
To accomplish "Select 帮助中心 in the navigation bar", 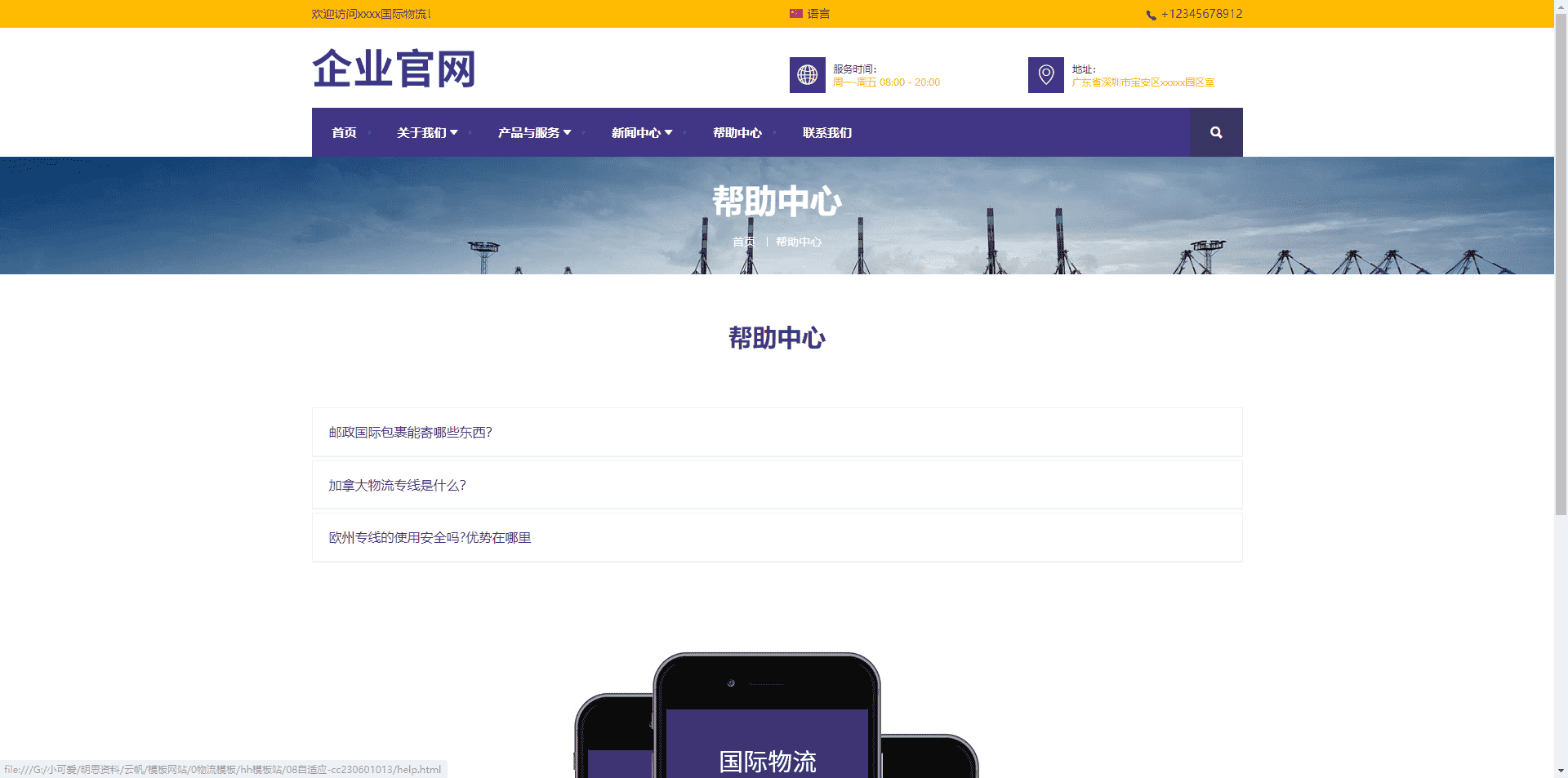I will pos(737,132).
